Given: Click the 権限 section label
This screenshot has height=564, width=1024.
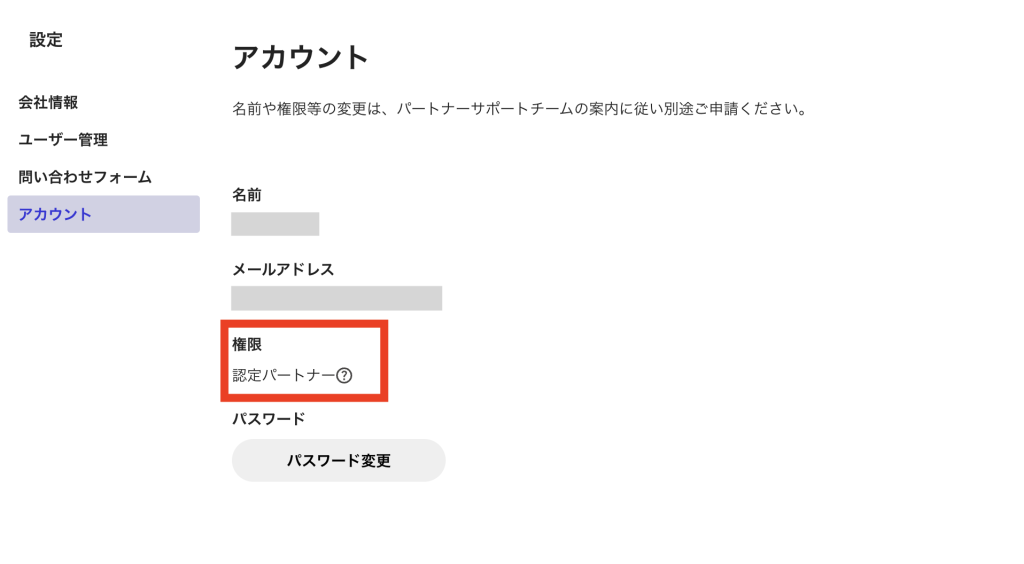Looking at the screenshot, I should pyautogui.click(x=247, y=344).
